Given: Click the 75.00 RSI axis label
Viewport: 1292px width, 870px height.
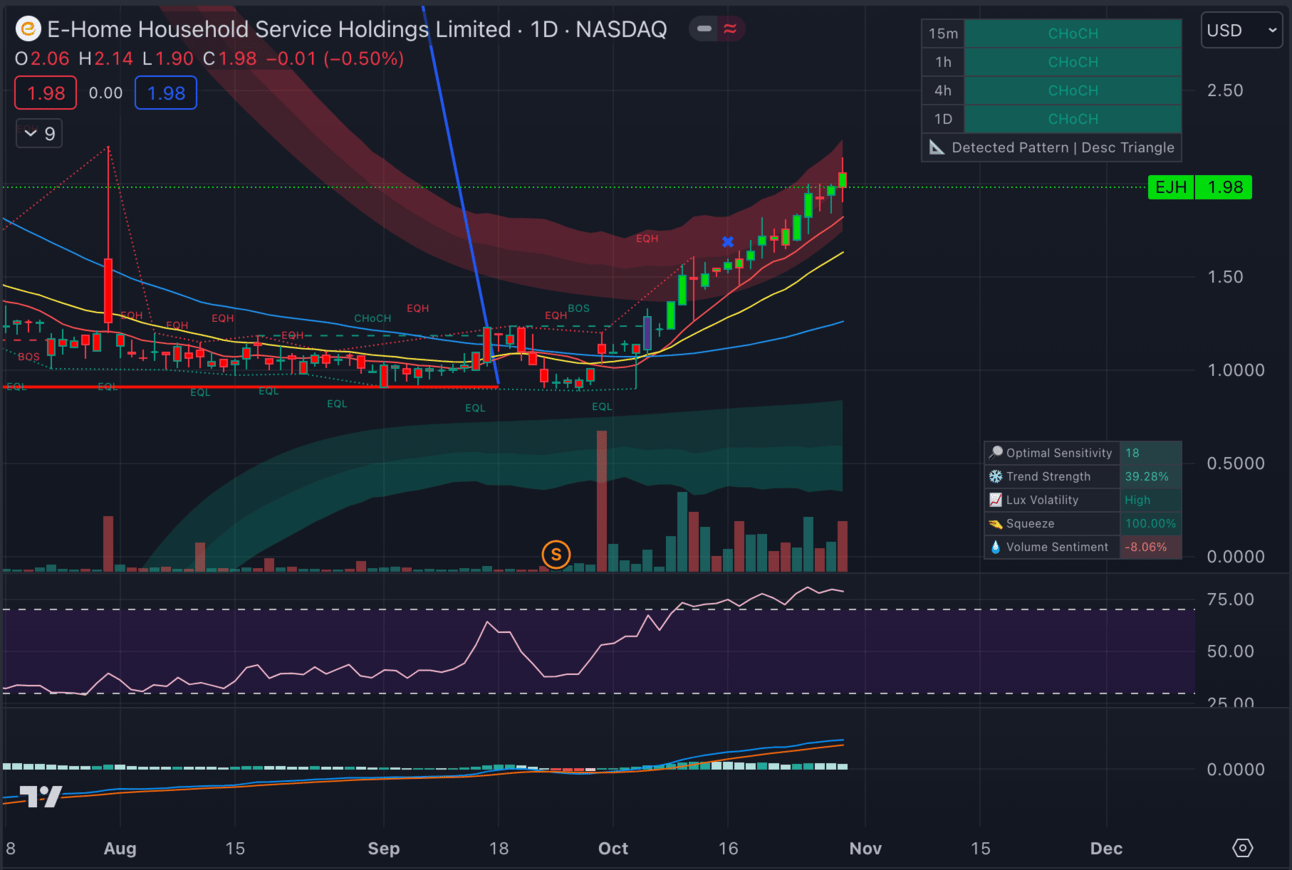Looking at the screenshot, I should [1231, 600].
